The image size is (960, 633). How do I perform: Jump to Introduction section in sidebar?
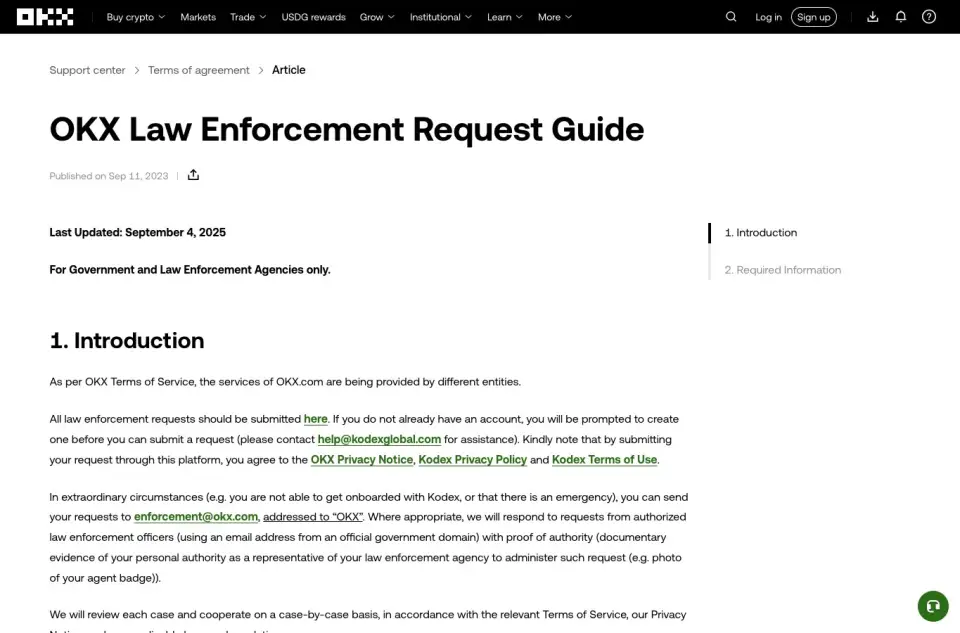[761, 233]
